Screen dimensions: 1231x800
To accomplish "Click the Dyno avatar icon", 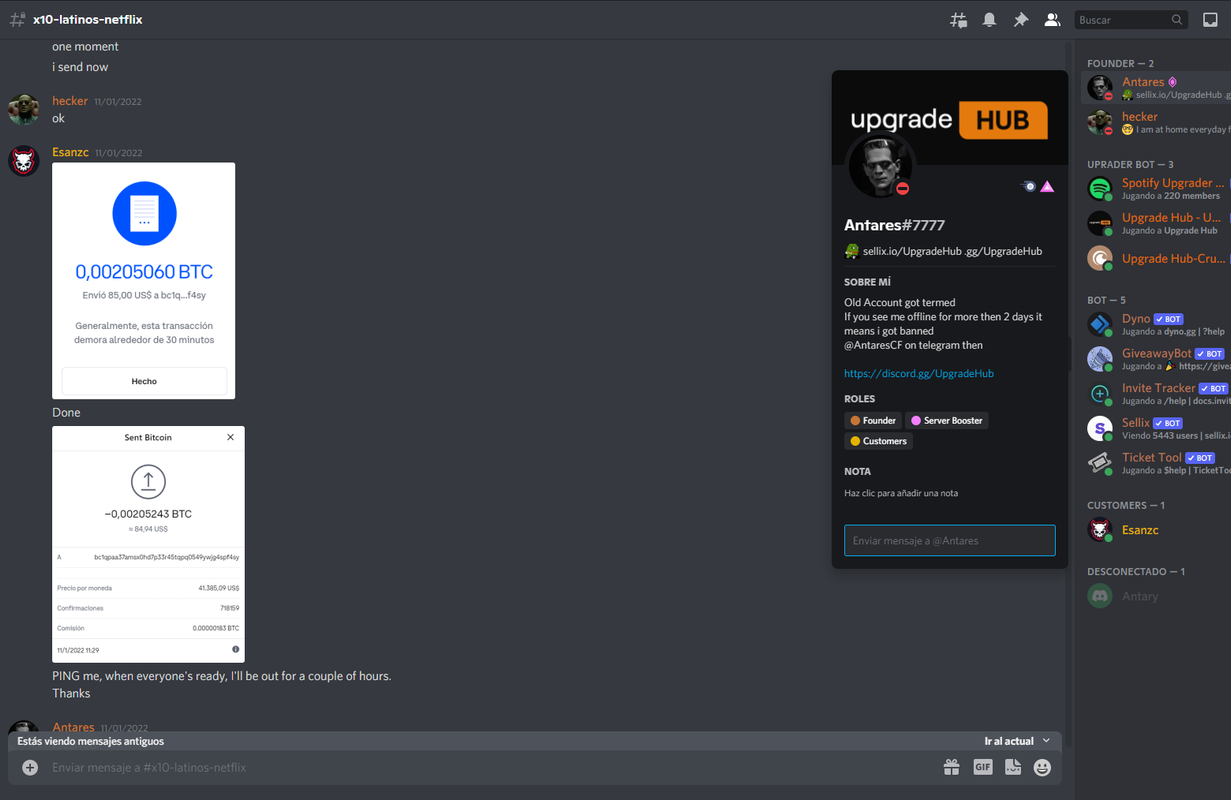I will pos(1100,324).
